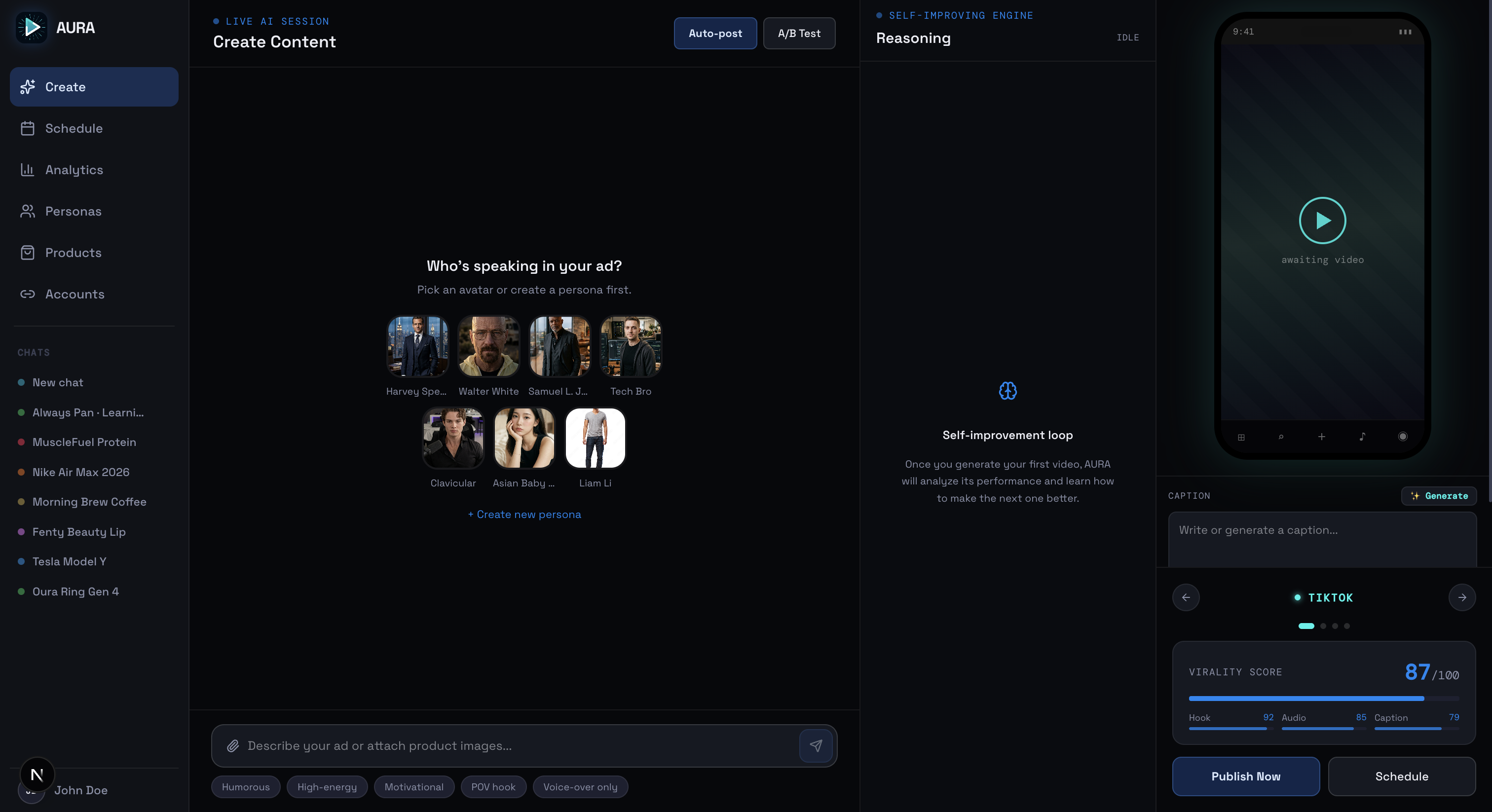
Task: Open the Analytics section
Action: pyautogui.click(x=74, y=170)
